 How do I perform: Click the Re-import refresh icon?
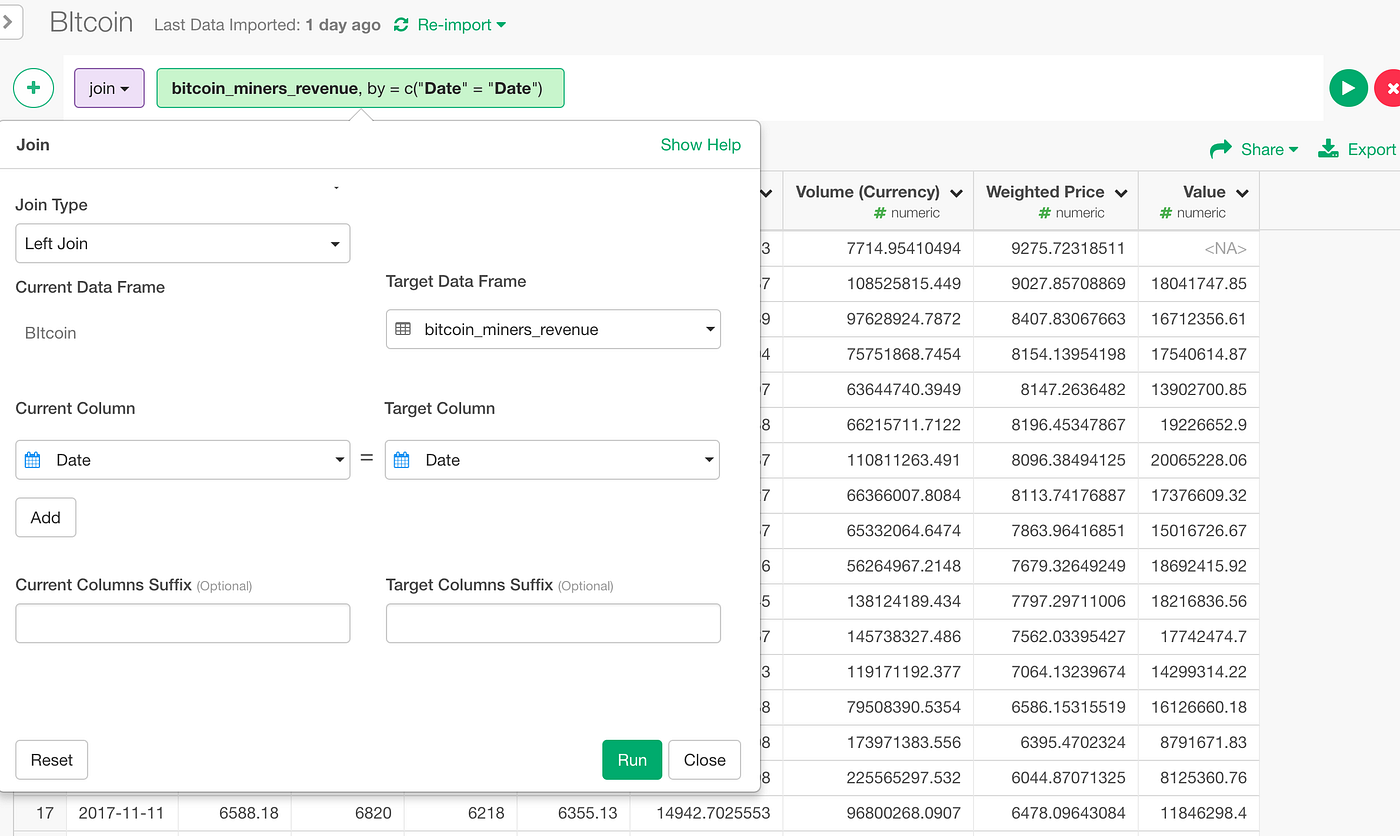(x=400, y=25)
